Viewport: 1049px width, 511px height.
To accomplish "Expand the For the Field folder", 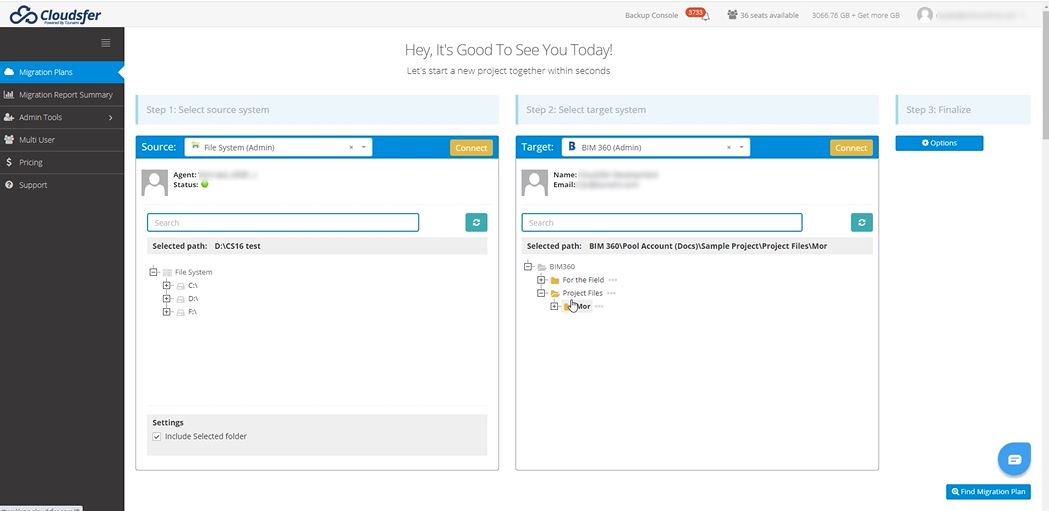I will (541, 280).
